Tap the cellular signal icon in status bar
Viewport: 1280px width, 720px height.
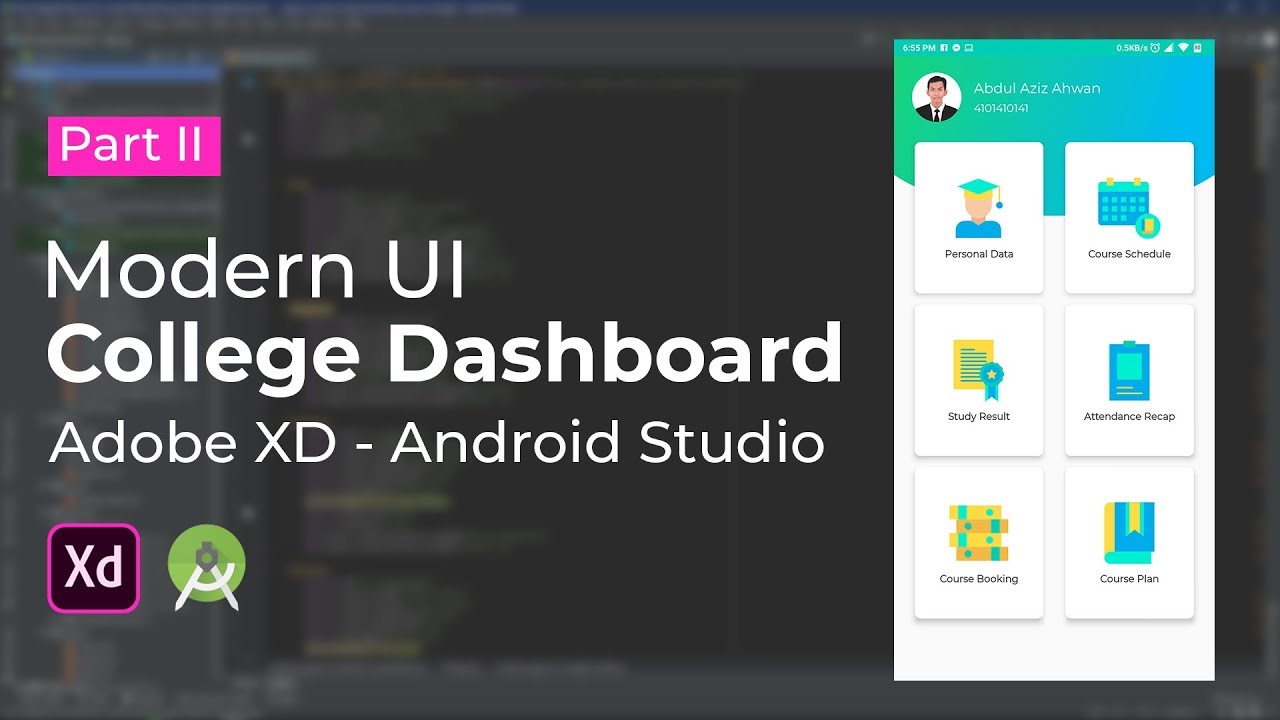(1169, 48)
